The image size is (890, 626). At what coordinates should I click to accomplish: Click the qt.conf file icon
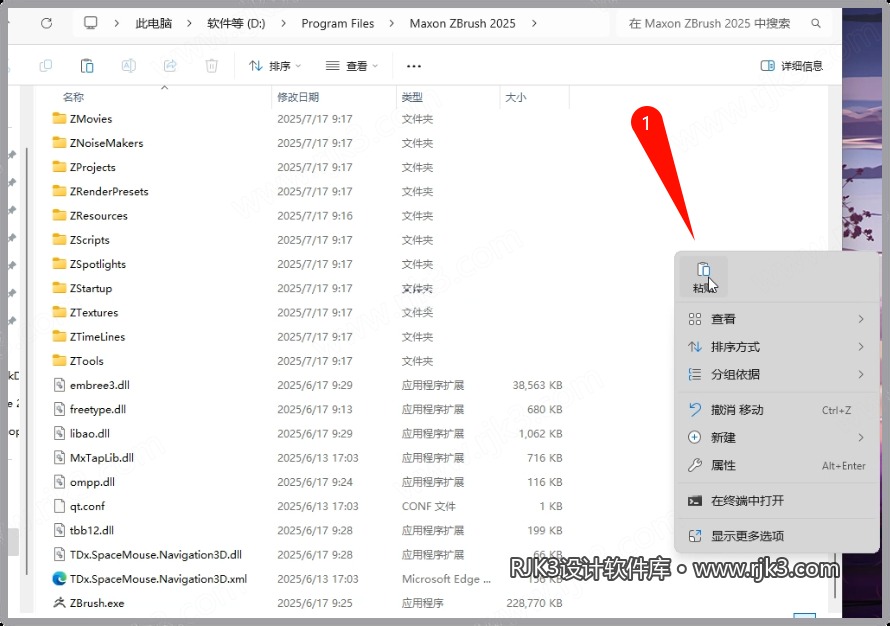pos(59,506)
